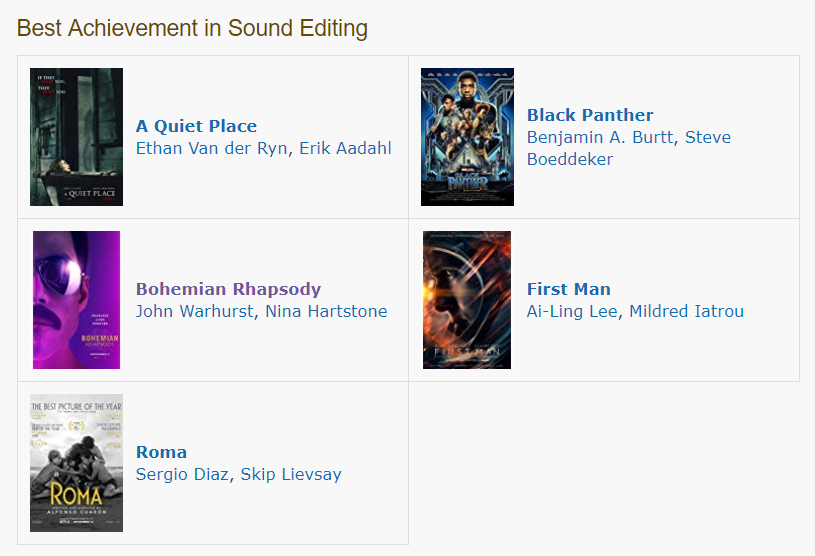Screen dimensions: 815x556
Task: Open the A Quiet Place poster thumbnail
Action: [76, 137]
